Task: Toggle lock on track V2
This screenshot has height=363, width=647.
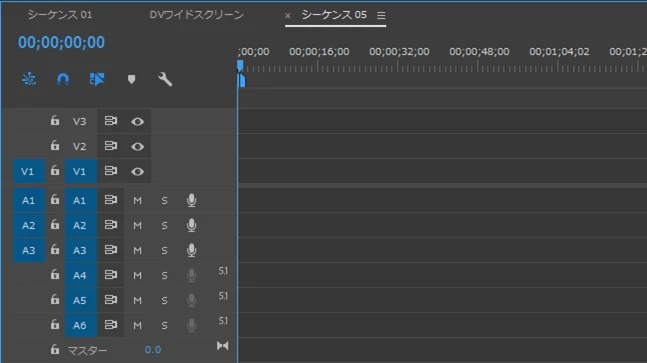Action: click(55, 145)
